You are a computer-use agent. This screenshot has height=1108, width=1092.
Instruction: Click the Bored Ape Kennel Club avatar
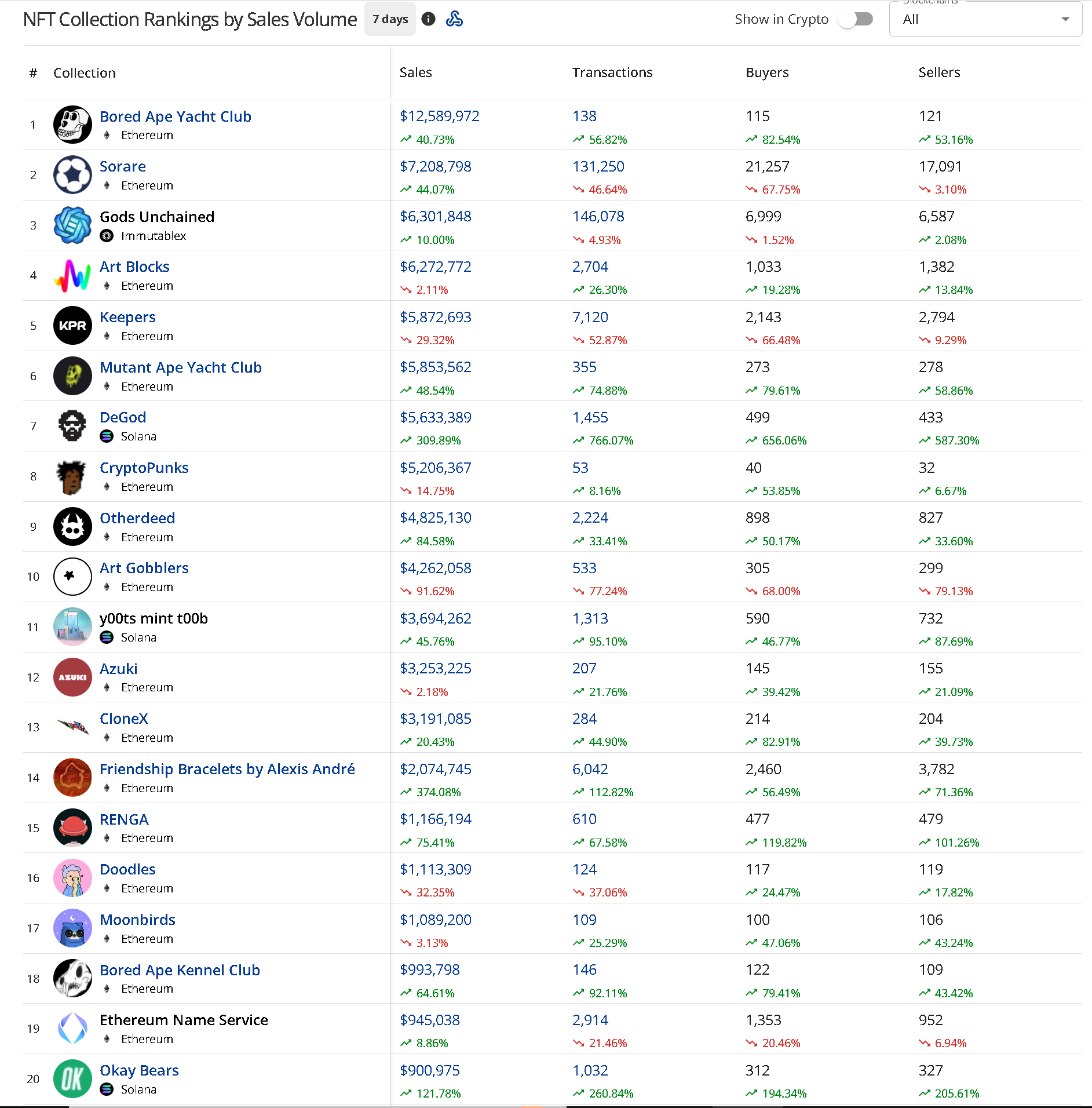[x=72, y=978]
